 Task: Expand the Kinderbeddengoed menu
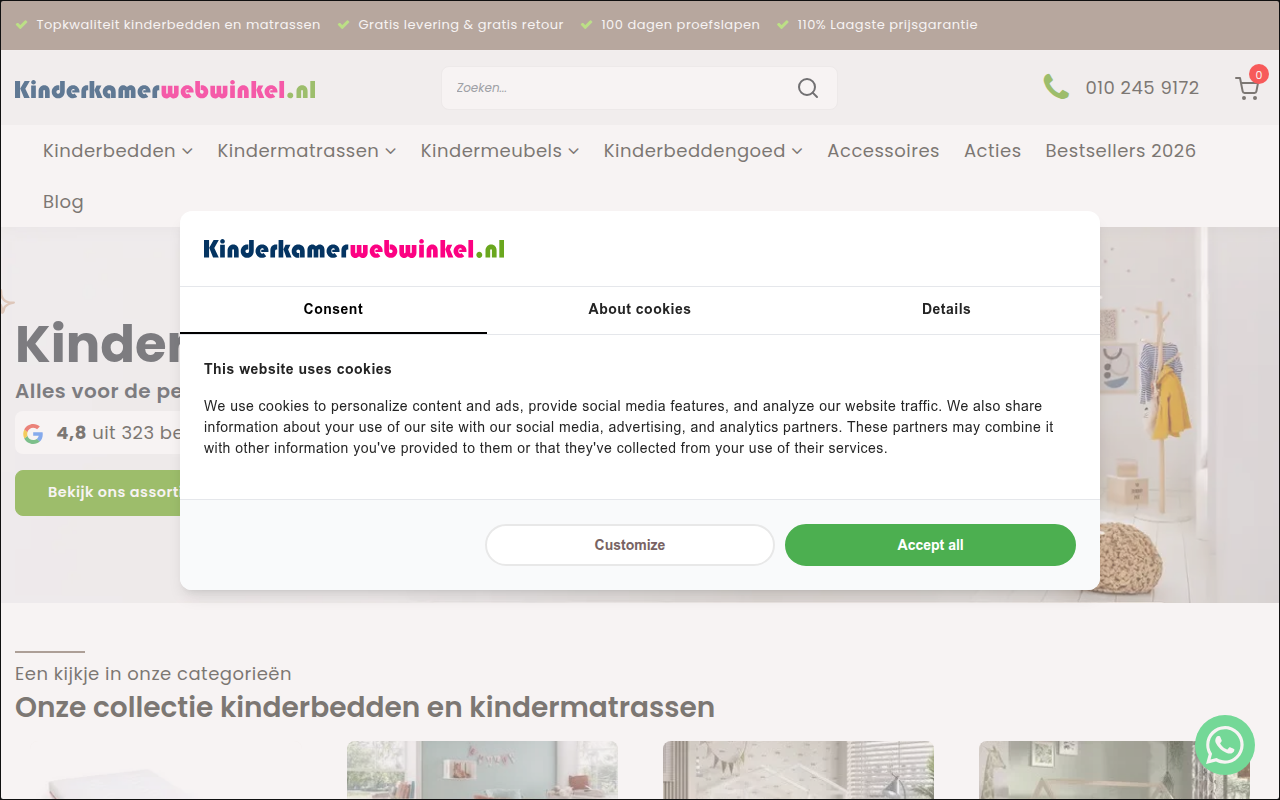pos(703,151)
